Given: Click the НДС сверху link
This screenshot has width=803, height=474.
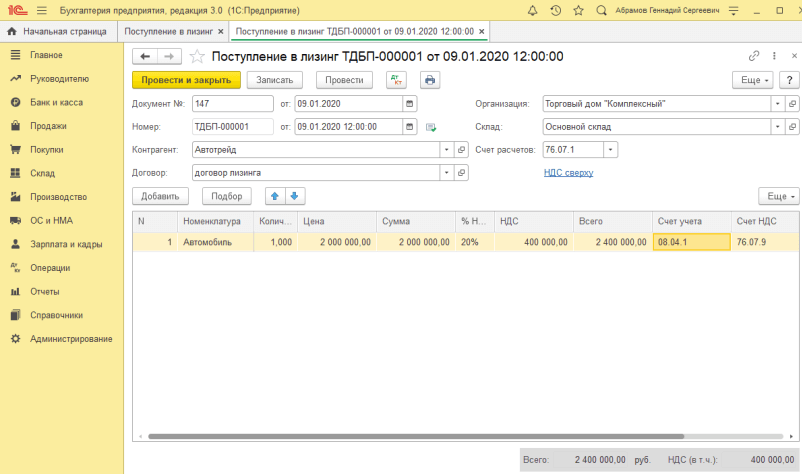Looking at the screenshot, I should pos(568,172).
